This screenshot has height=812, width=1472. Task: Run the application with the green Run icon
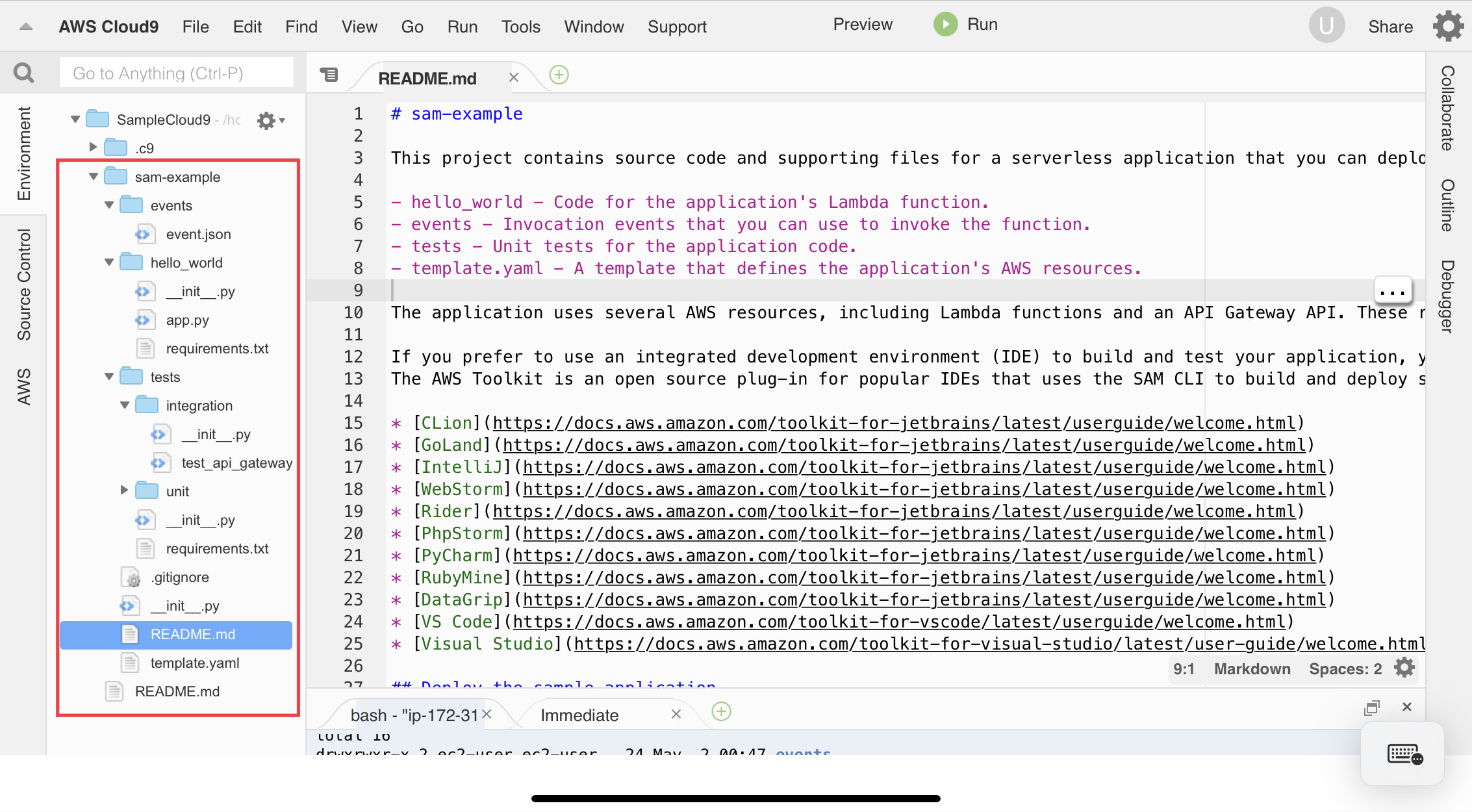tap(945, 24)
